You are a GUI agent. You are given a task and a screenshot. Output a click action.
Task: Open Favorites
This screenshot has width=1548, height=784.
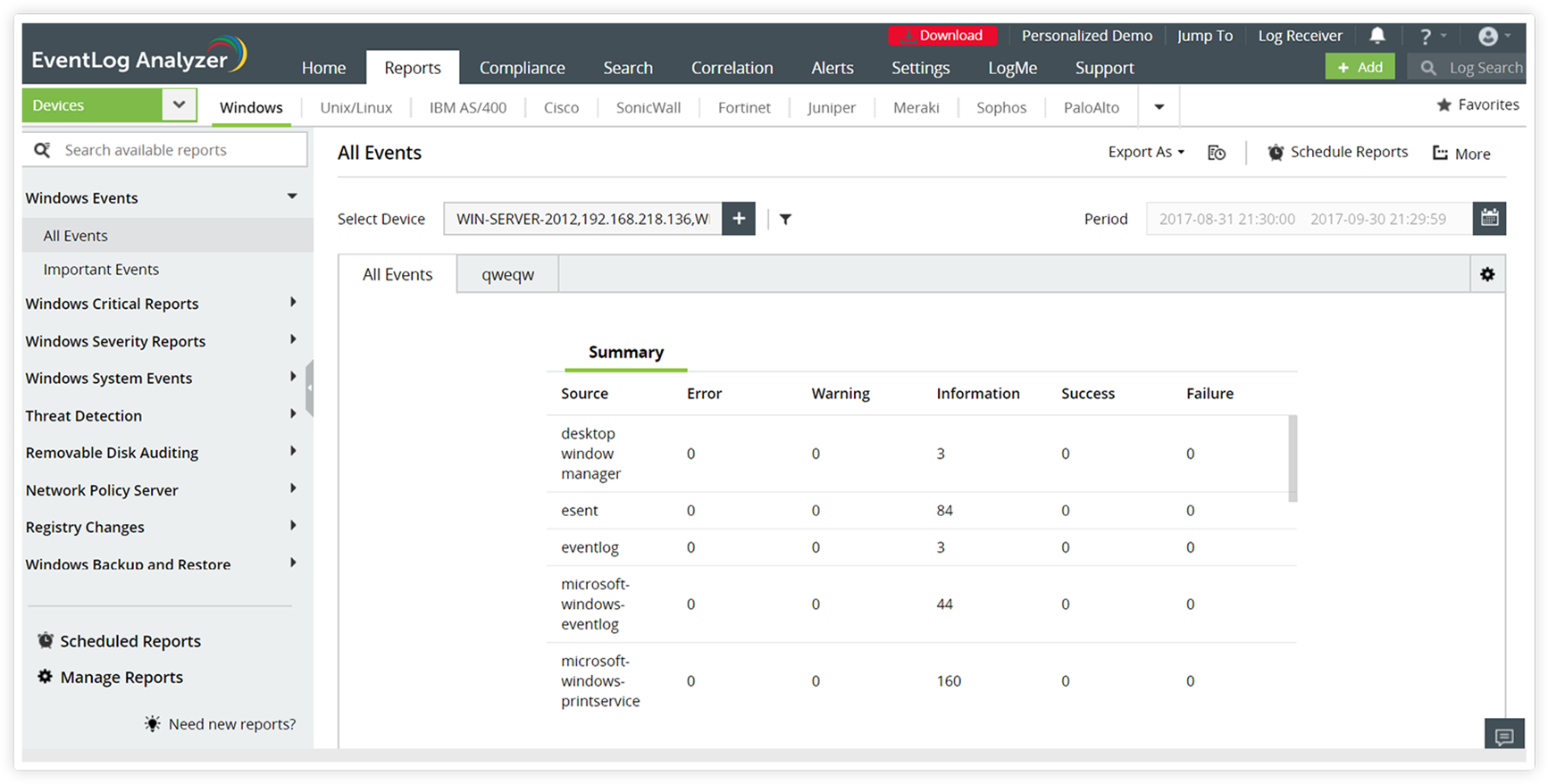pyautogui.click(x=1477, y=104)
